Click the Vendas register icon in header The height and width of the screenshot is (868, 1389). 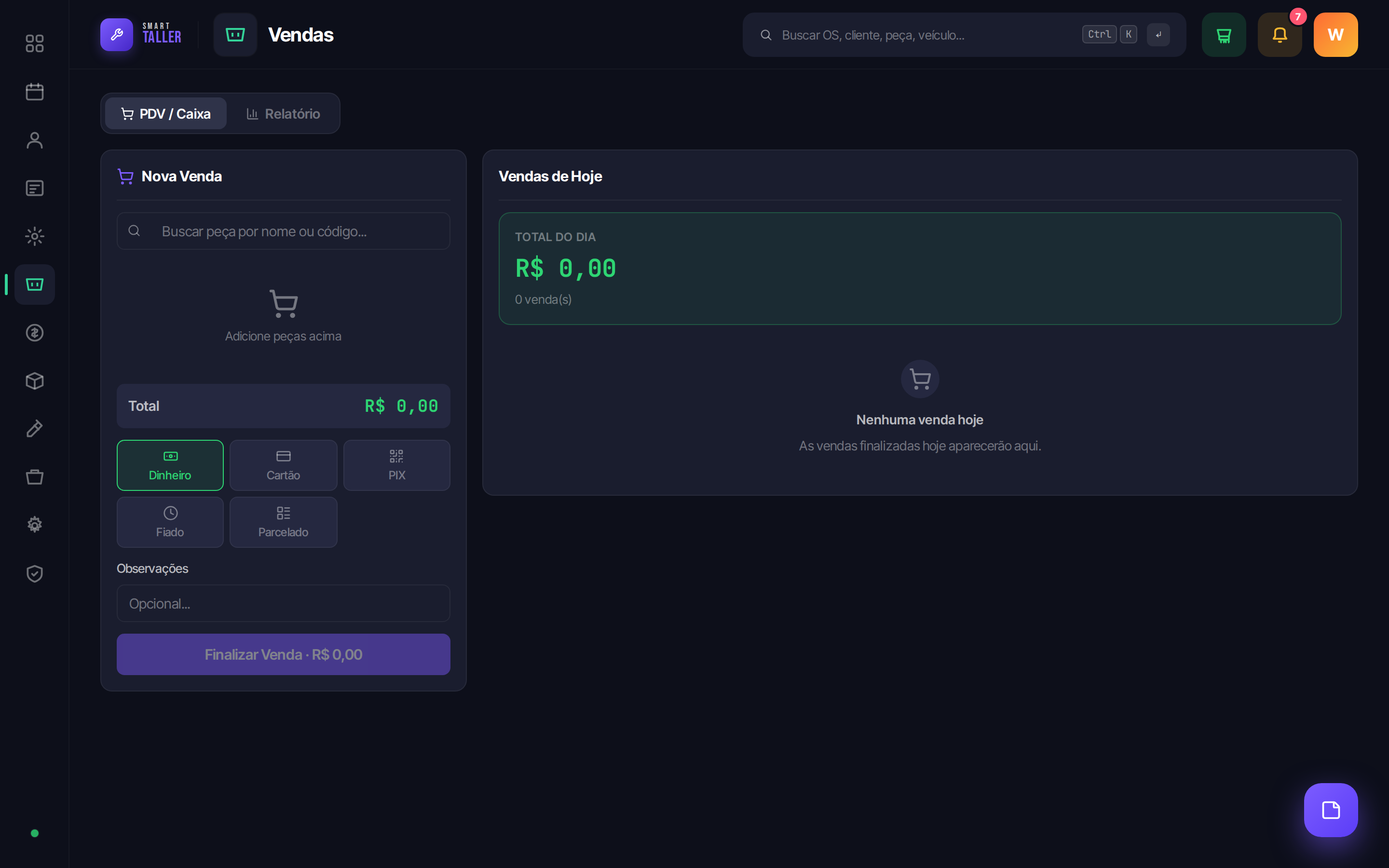(x=235, y=35)
